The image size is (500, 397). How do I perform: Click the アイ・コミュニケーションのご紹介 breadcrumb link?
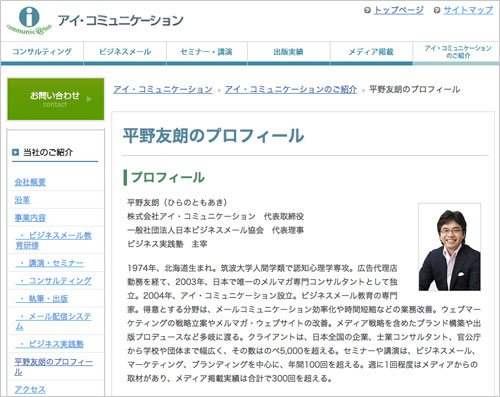[291, 90]
